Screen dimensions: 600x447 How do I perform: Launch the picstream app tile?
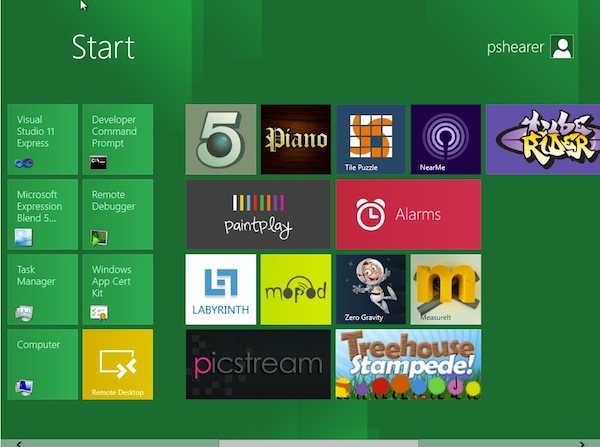258,364
